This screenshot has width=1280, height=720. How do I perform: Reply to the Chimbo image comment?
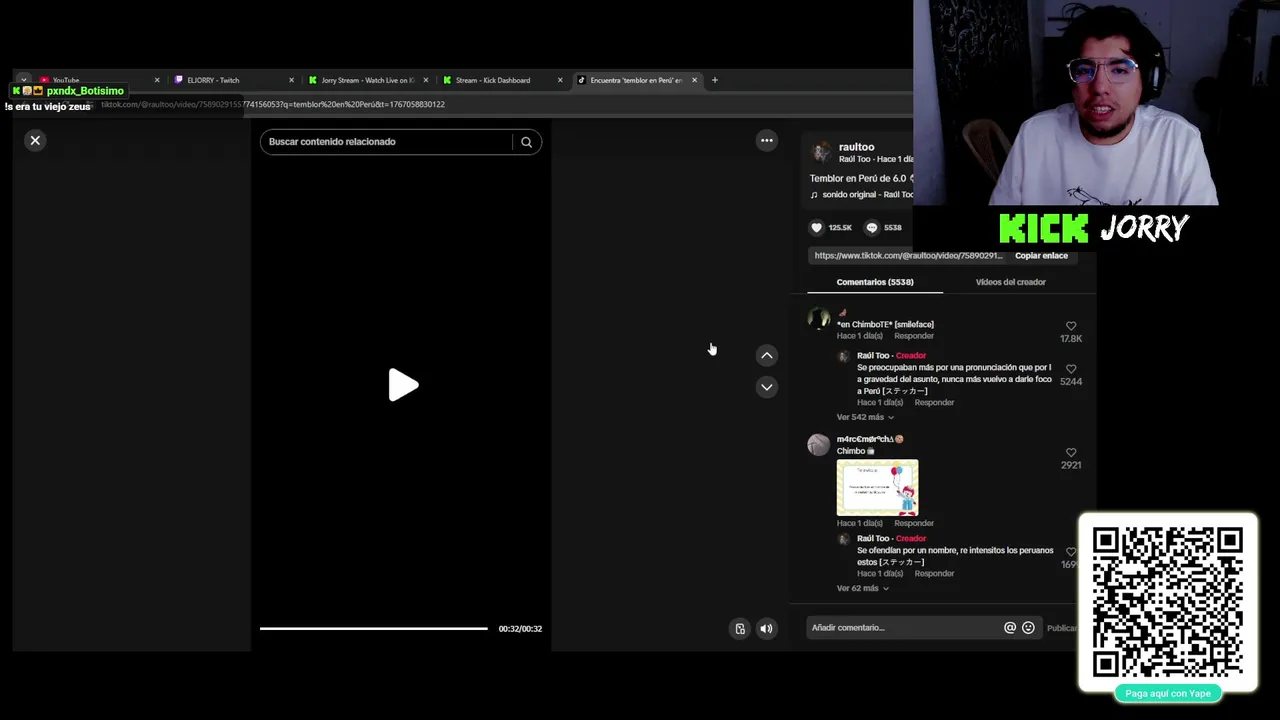click(x=914, y=523)
